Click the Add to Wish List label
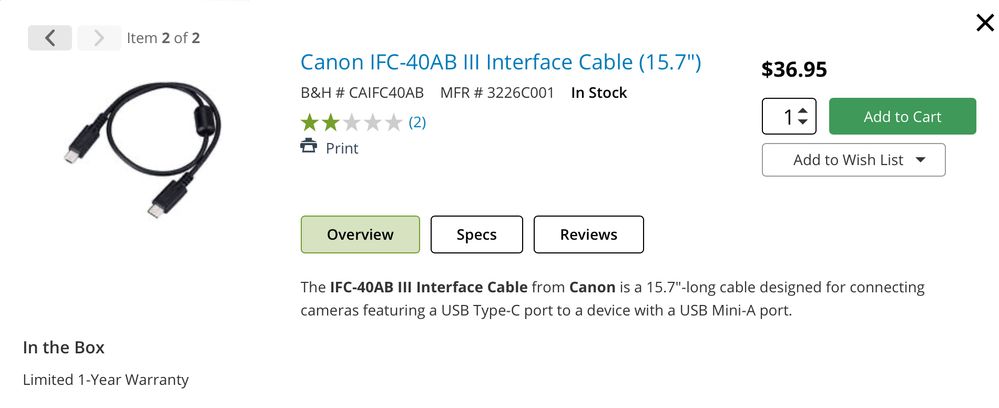This screenshot has height=408, width=999. click(x=847, y=160)
